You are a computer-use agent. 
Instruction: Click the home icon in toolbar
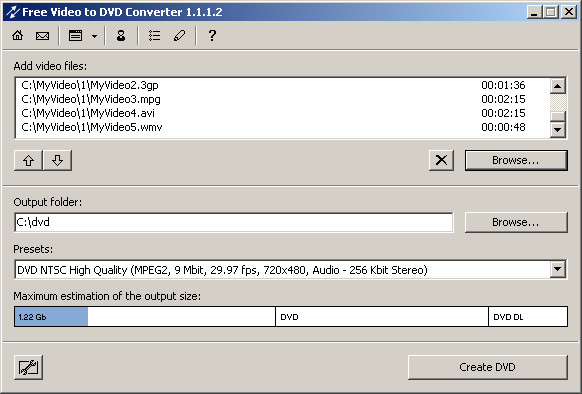tap(17, 36)
